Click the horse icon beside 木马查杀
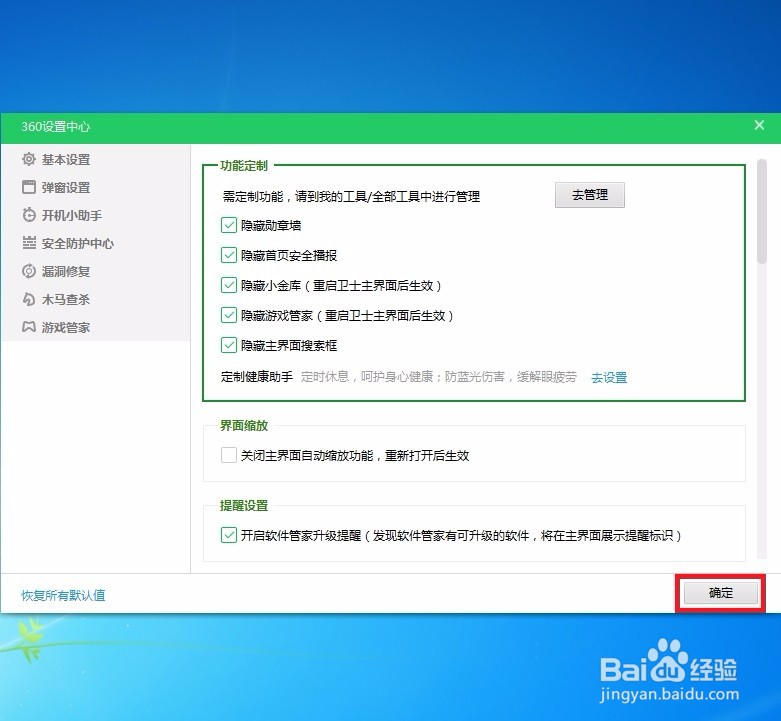781x721 pixels. click(x=29, y=299)
